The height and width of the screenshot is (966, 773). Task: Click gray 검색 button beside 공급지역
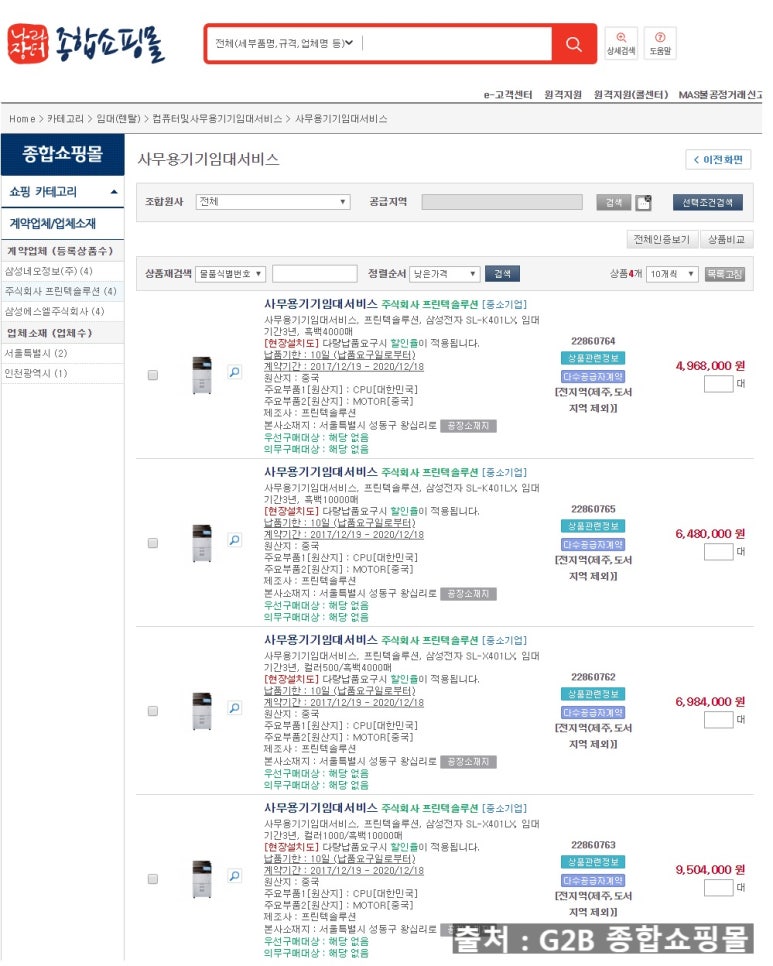[613, 202]
